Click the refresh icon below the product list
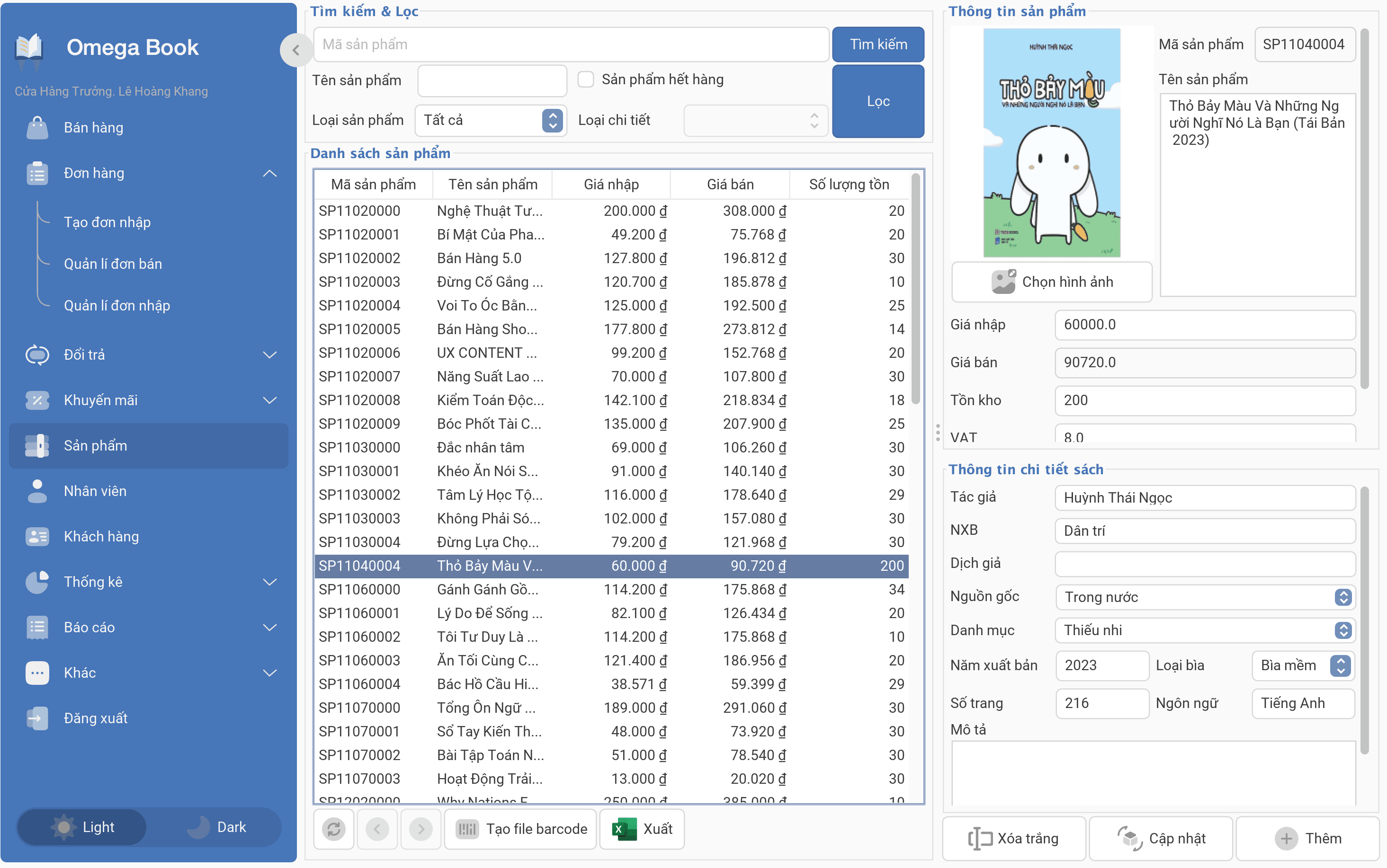 pos(334,828)
